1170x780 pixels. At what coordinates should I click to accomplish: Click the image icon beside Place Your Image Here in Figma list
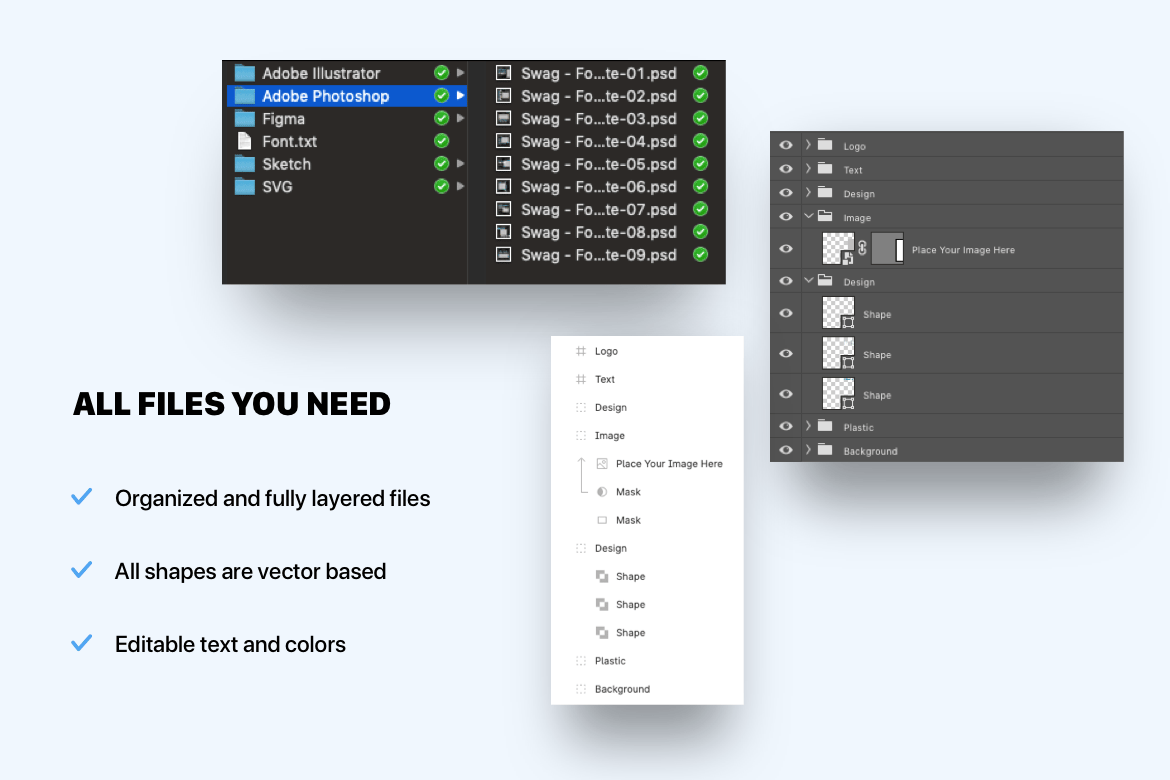602,464
